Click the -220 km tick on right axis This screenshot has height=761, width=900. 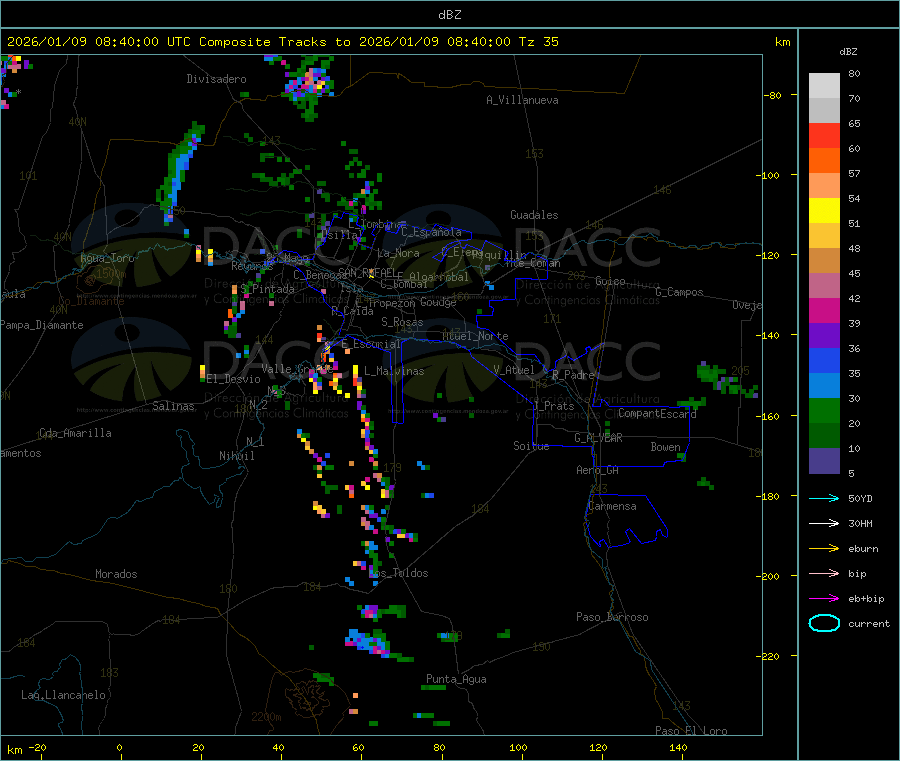[770, 656]
